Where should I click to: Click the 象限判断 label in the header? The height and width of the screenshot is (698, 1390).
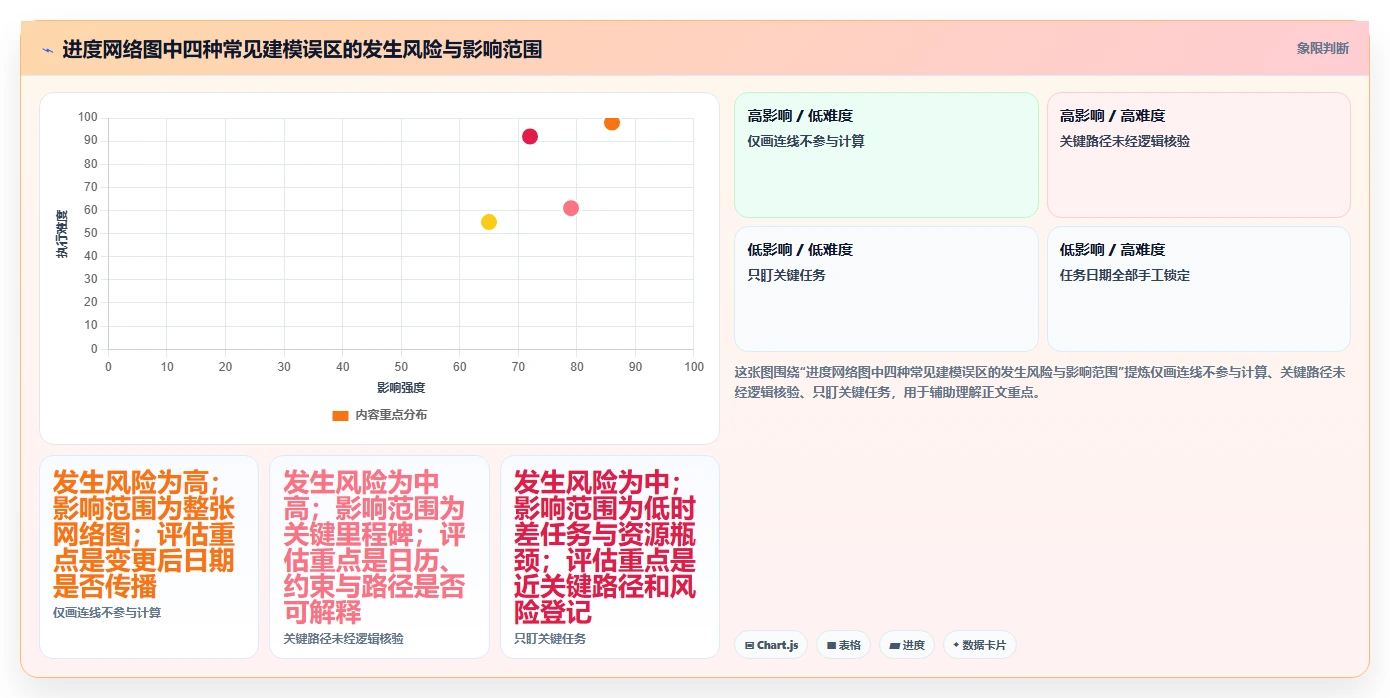tap(1322, 48)
